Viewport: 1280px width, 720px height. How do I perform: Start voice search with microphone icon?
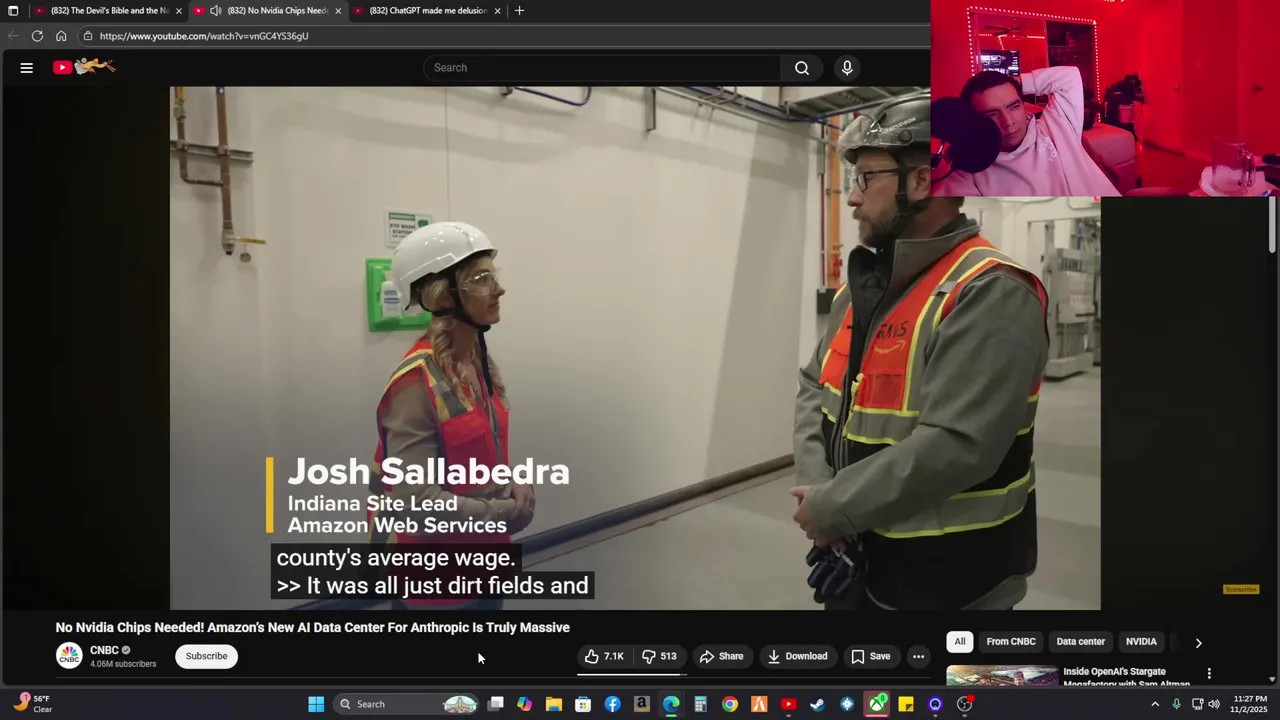[x=847, y=68]
